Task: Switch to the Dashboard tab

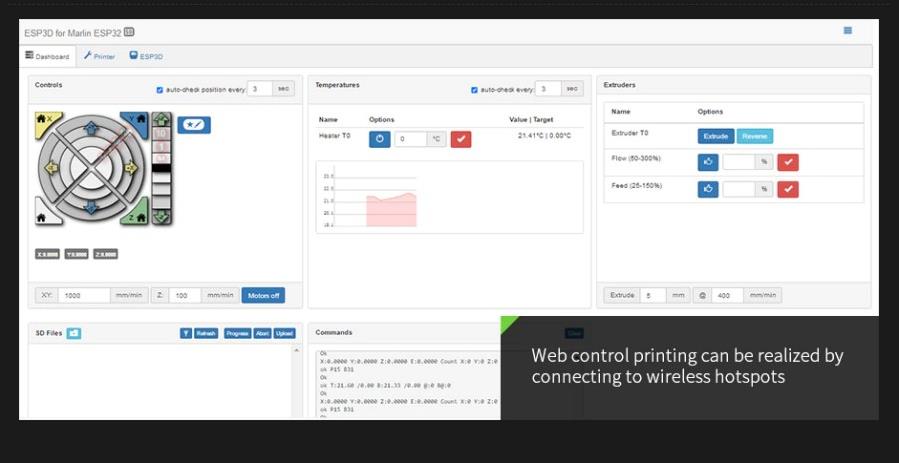Action: click(x=48, y=56)
